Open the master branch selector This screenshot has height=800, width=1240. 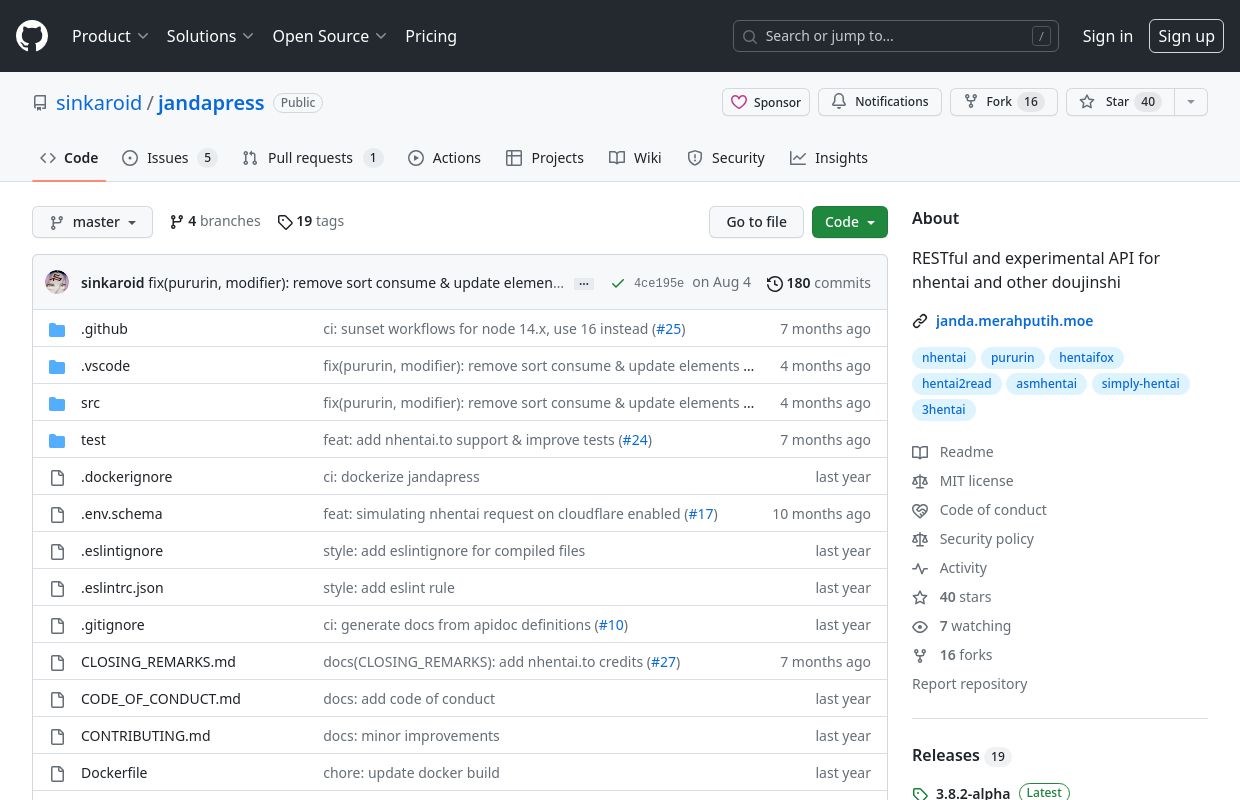pyautogui.click(x=92, y=222)
